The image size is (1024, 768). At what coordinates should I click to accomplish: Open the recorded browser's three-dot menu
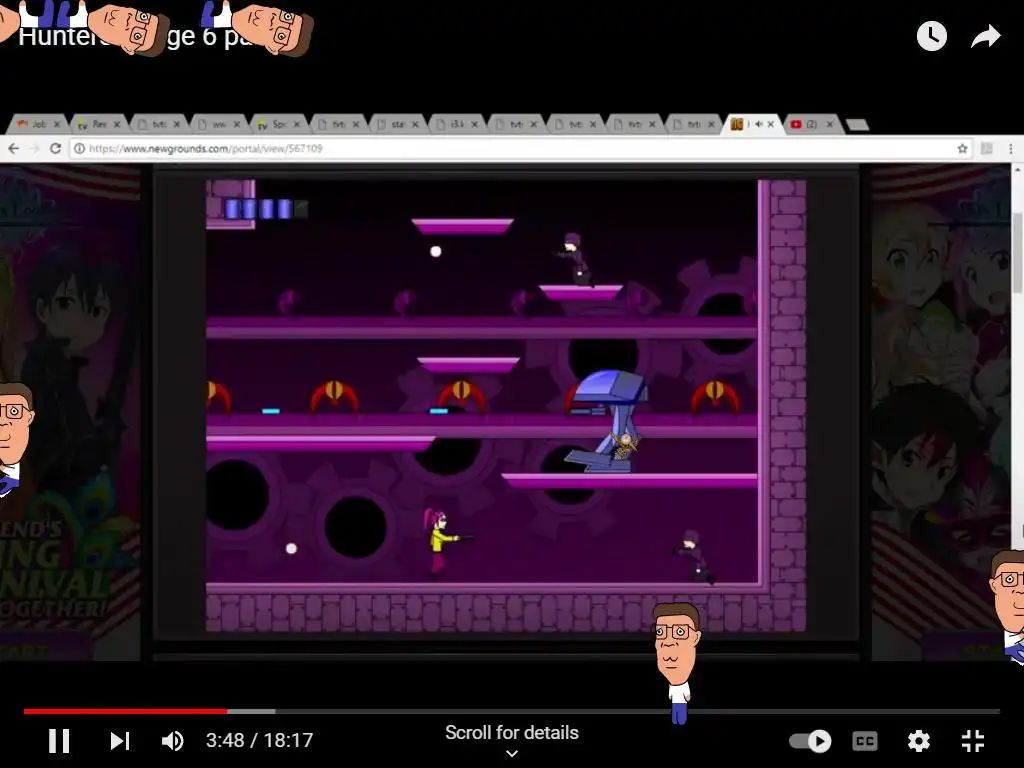point(1010,149)
